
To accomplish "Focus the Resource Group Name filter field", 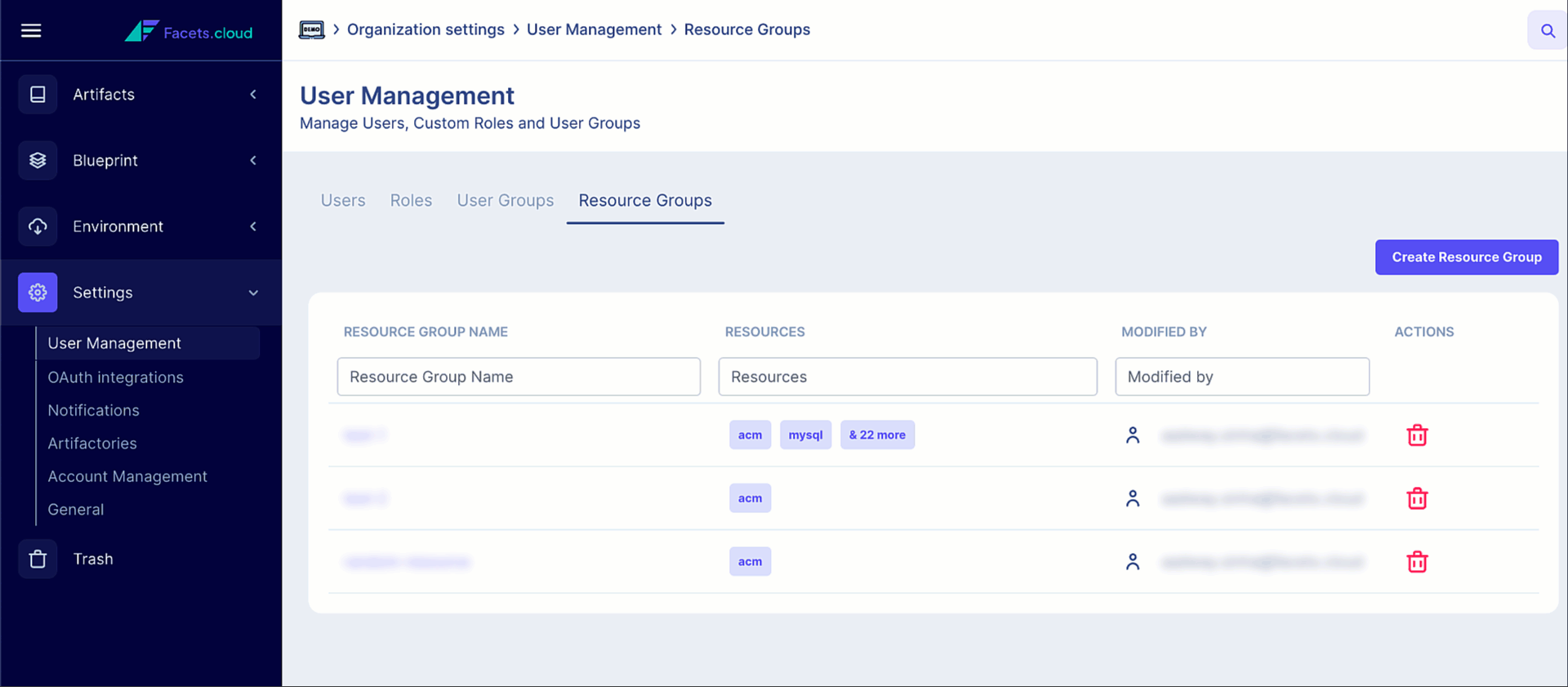I will pyautogui.click(x=519, y=377).
